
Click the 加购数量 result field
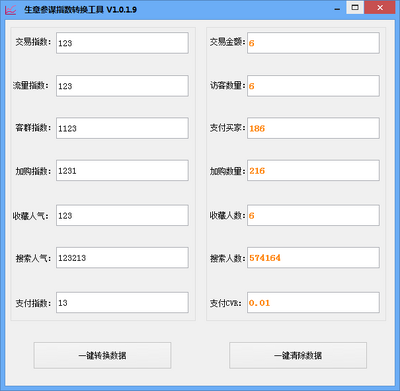tap(313, 171)
